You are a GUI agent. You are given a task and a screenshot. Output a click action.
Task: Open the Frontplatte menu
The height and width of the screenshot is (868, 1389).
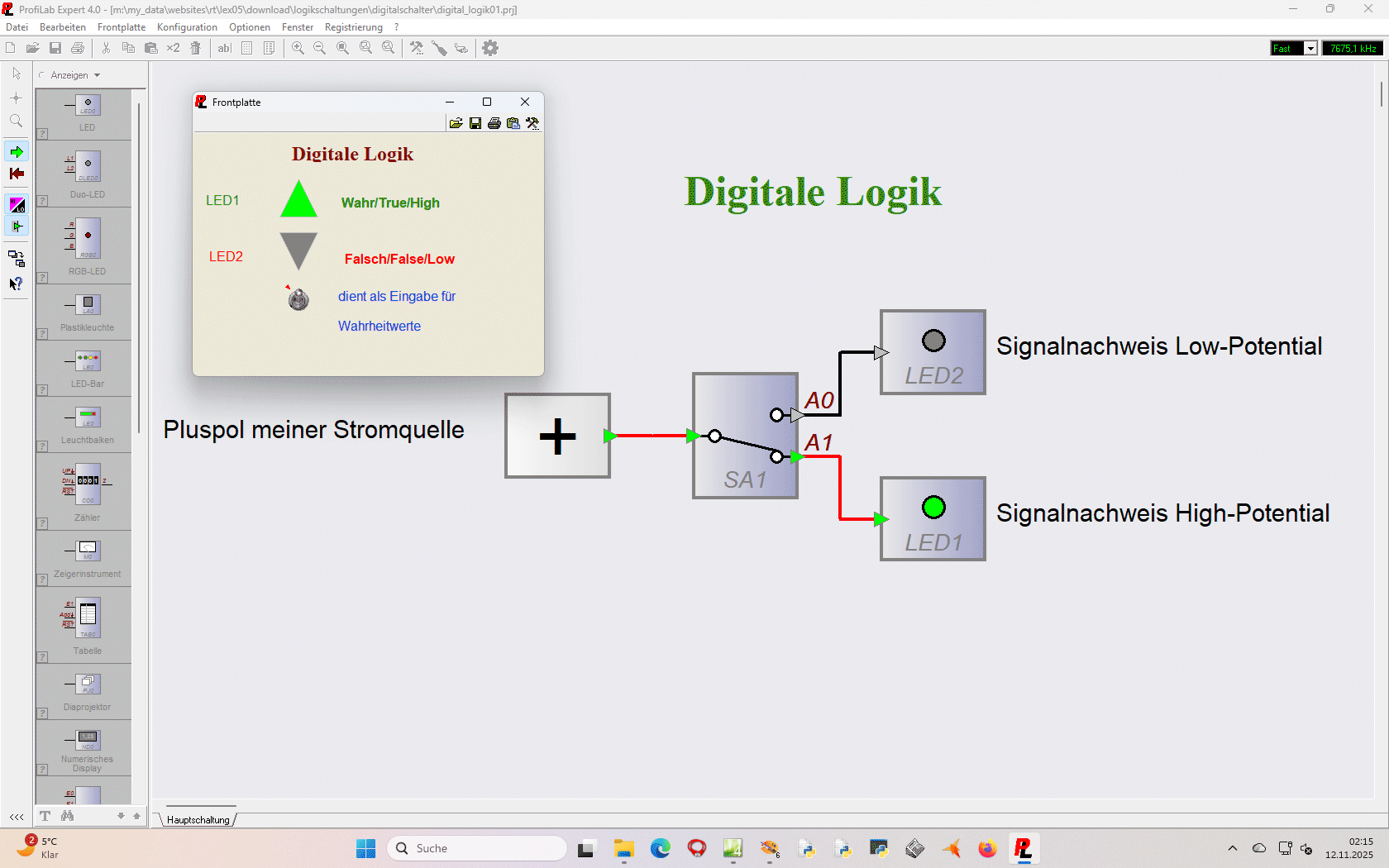click(121, 27)
